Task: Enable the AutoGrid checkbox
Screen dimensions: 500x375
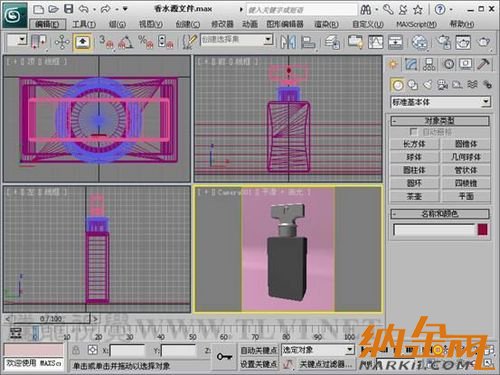Action: click(413, 132)
